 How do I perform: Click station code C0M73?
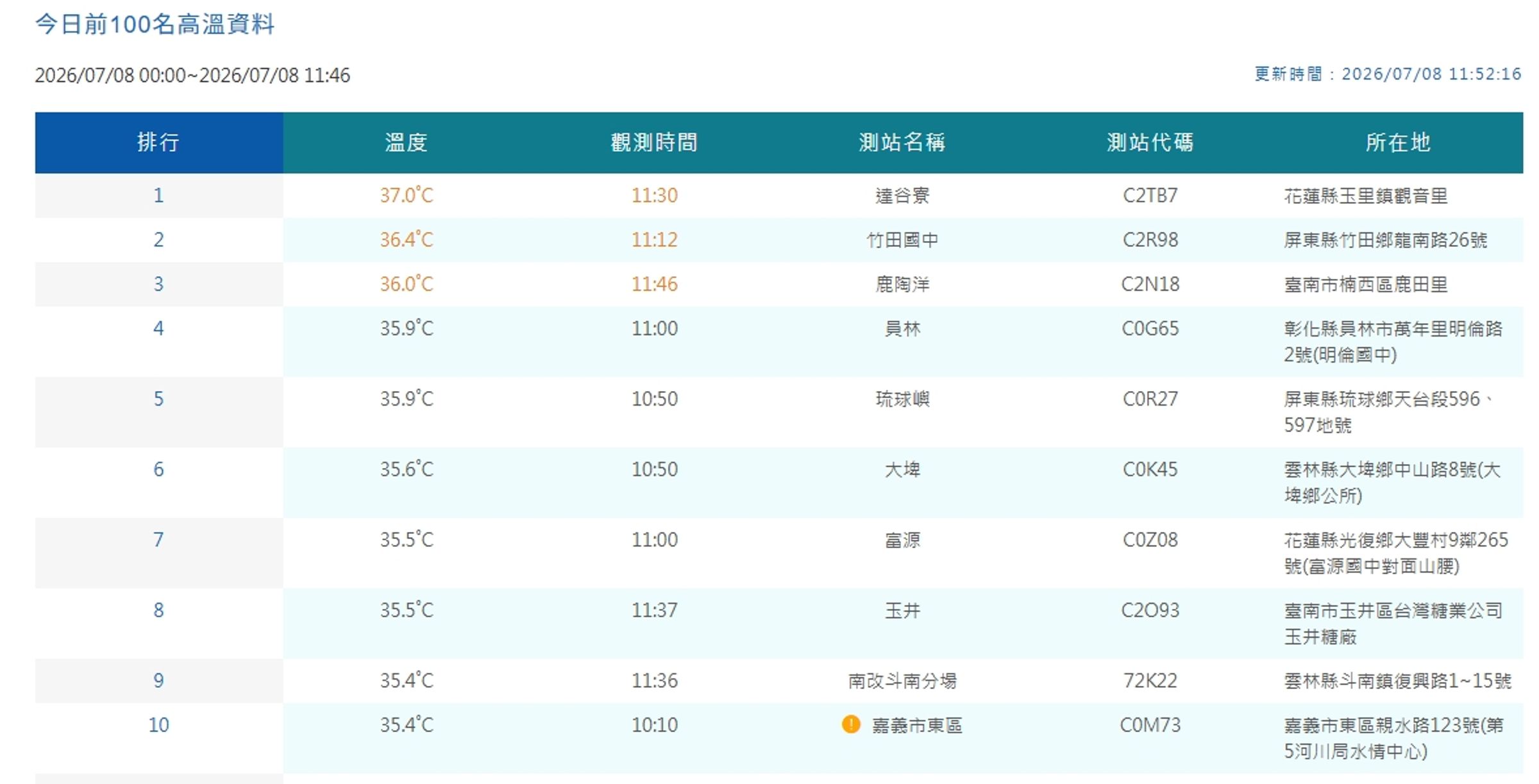[1150, 725]
